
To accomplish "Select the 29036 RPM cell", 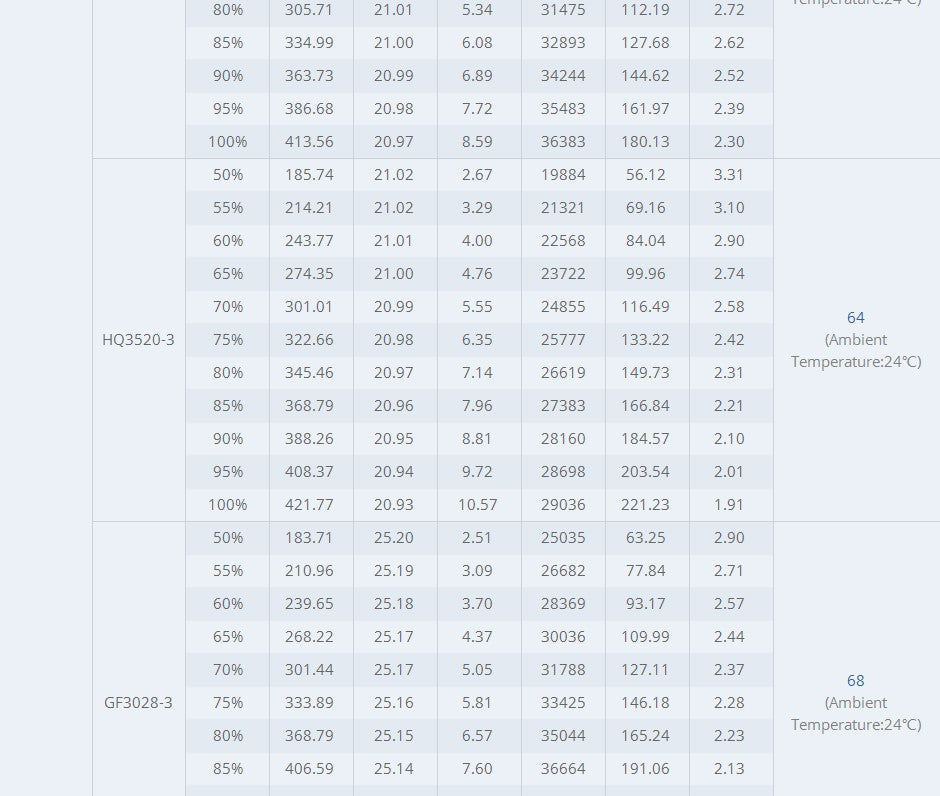I will (563, 505).
